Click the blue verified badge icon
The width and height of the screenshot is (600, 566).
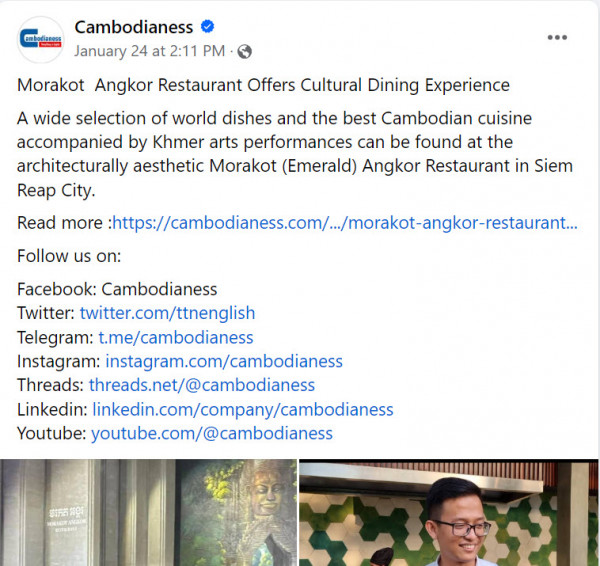point(207,27)
